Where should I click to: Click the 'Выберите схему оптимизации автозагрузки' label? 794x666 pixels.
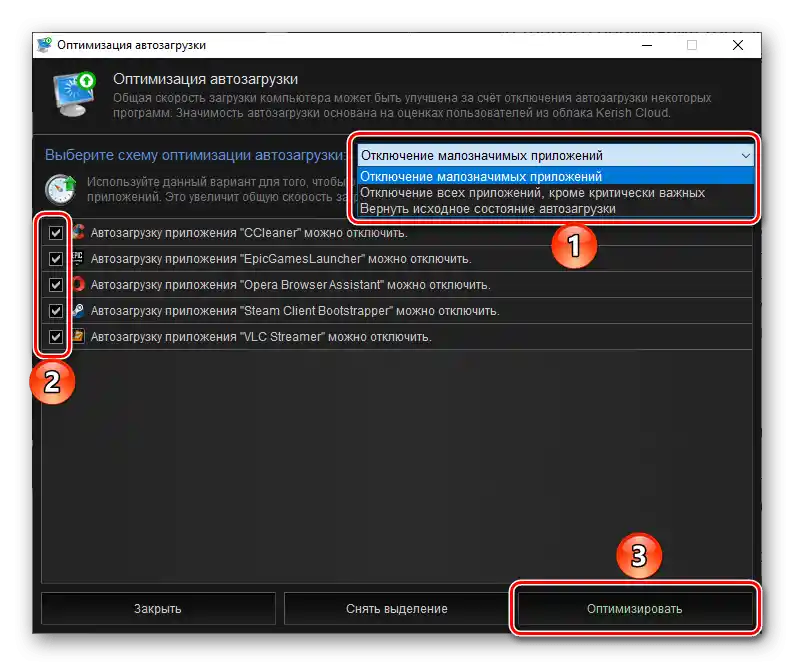pos(195,155)
